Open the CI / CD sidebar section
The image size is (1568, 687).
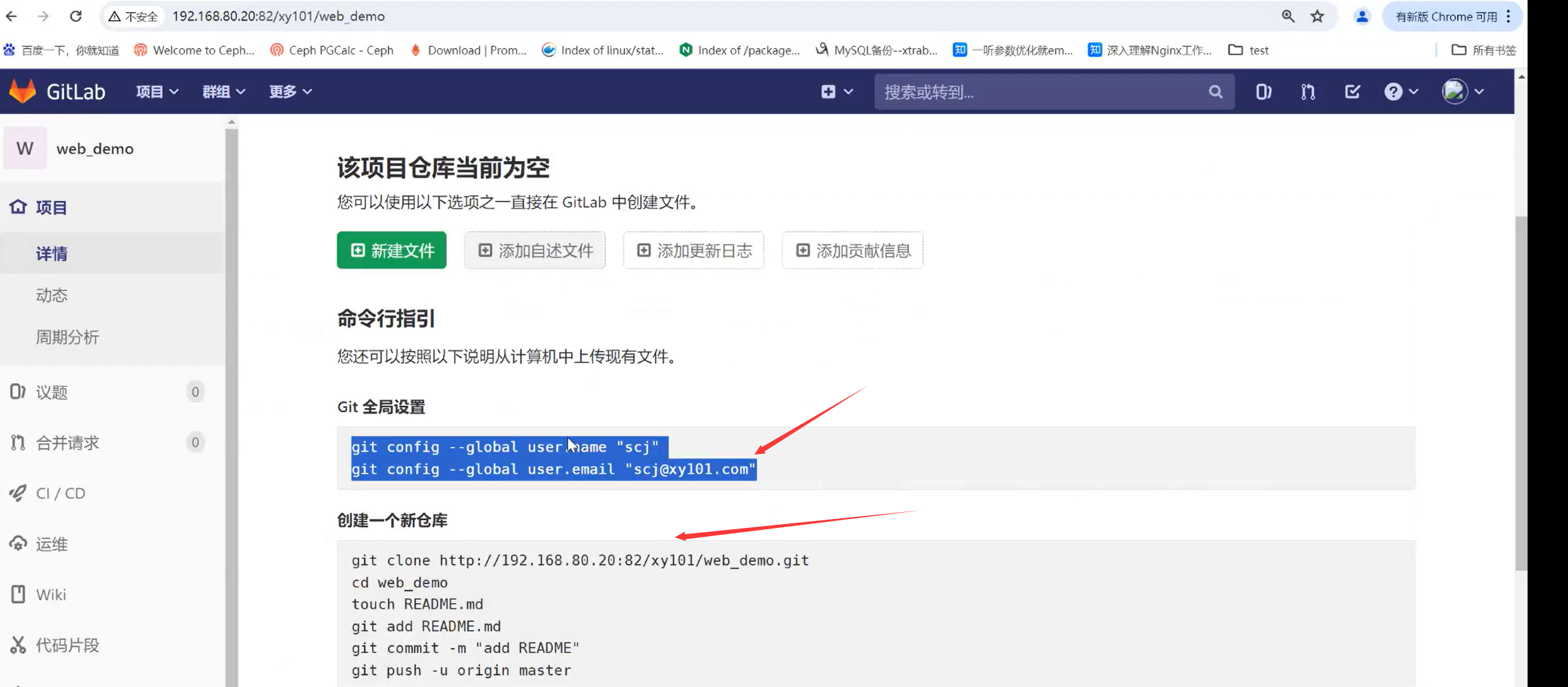click(61, 493)
